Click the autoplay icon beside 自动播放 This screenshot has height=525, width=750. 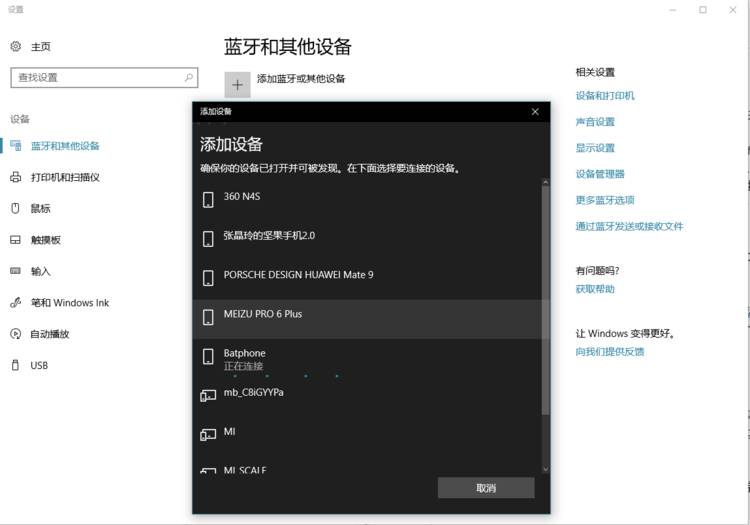(x=16, y=334)
